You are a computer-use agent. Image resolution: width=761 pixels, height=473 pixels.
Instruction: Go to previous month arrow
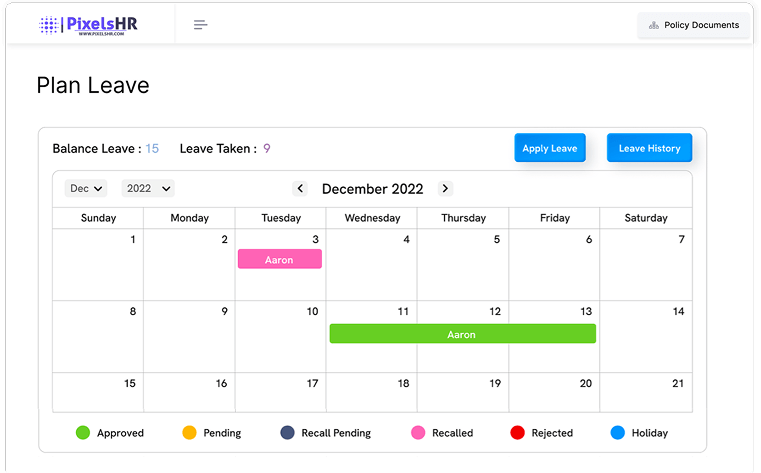pyautogui.click(x=300, y=188)
